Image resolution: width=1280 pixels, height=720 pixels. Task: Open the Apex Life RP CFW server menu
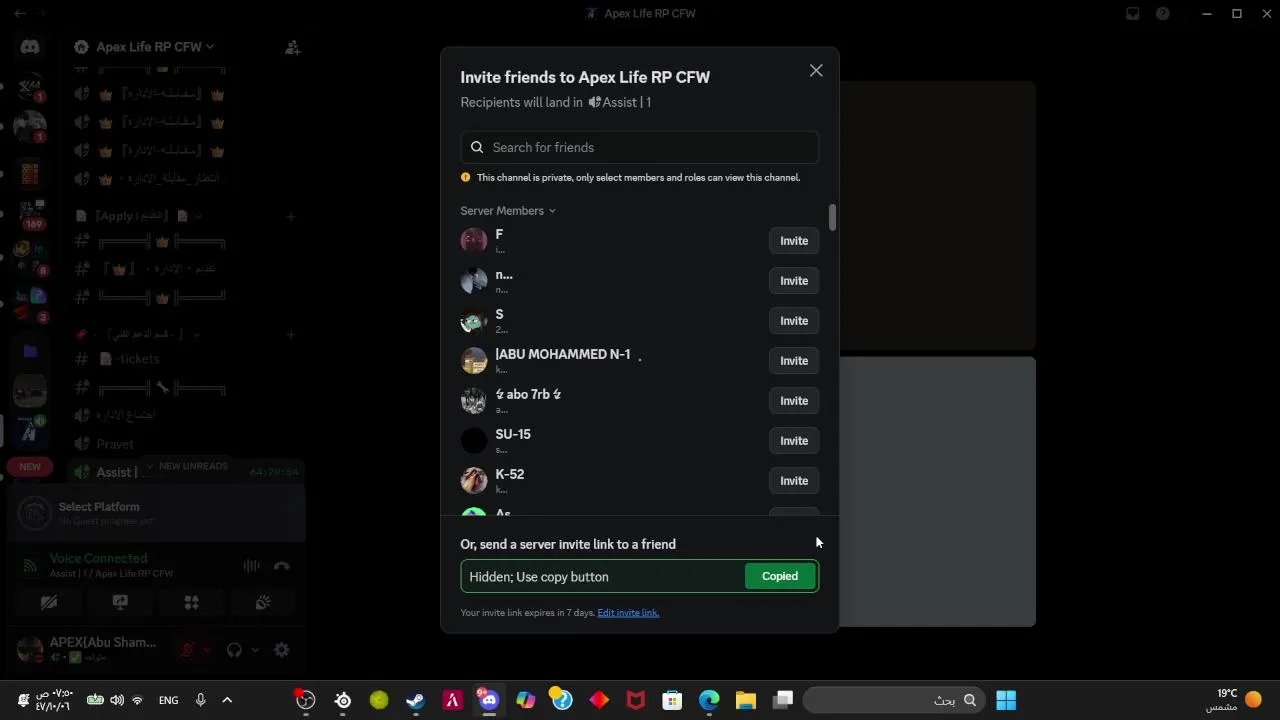(153, 47)
